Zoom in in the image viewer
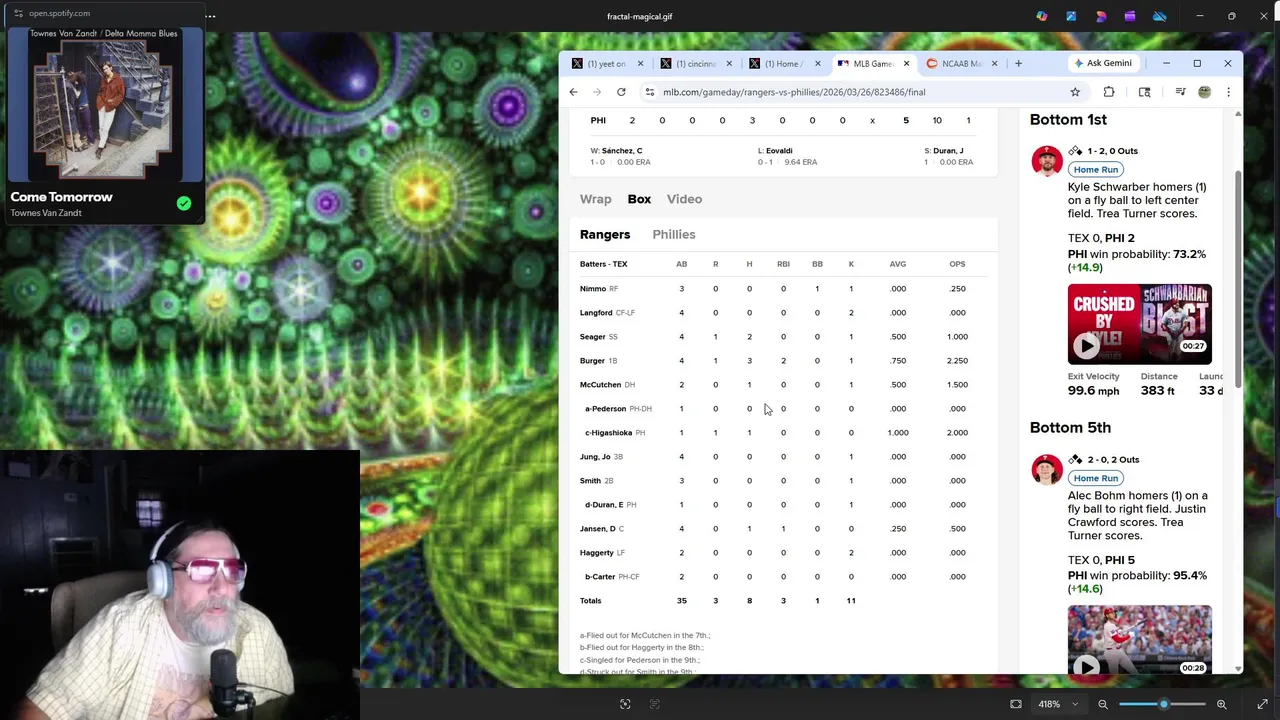The width and height of the screenshot is (1280, 720). (1222, 704)
